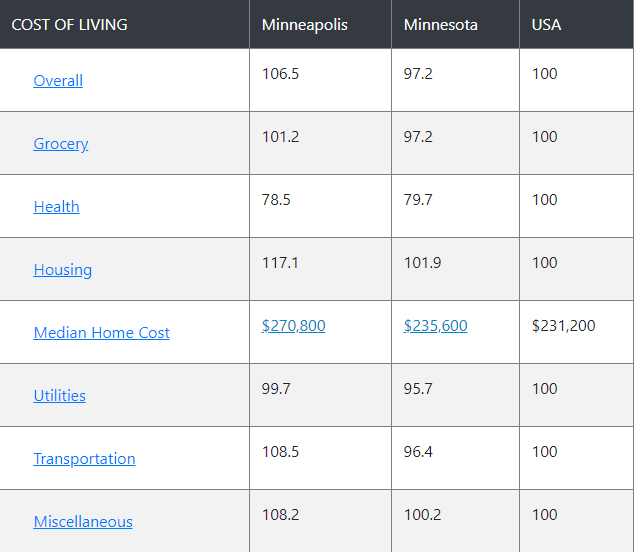Open the Miscellaneous link
Image resolution: width=634 pixels, height=552 pixels.
coord(83,522)
